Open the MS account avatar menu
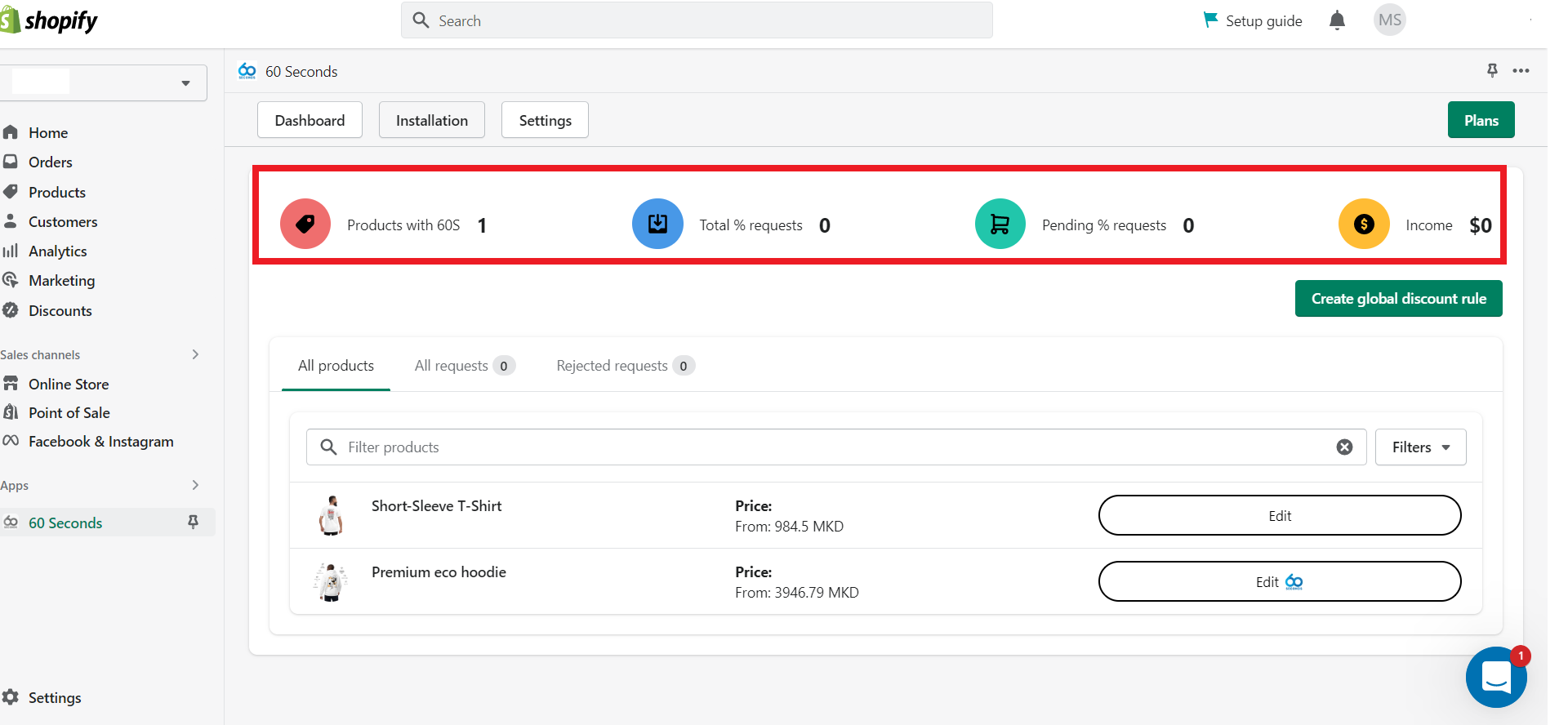This screenshot has height=725, width=1568. 1389,20
